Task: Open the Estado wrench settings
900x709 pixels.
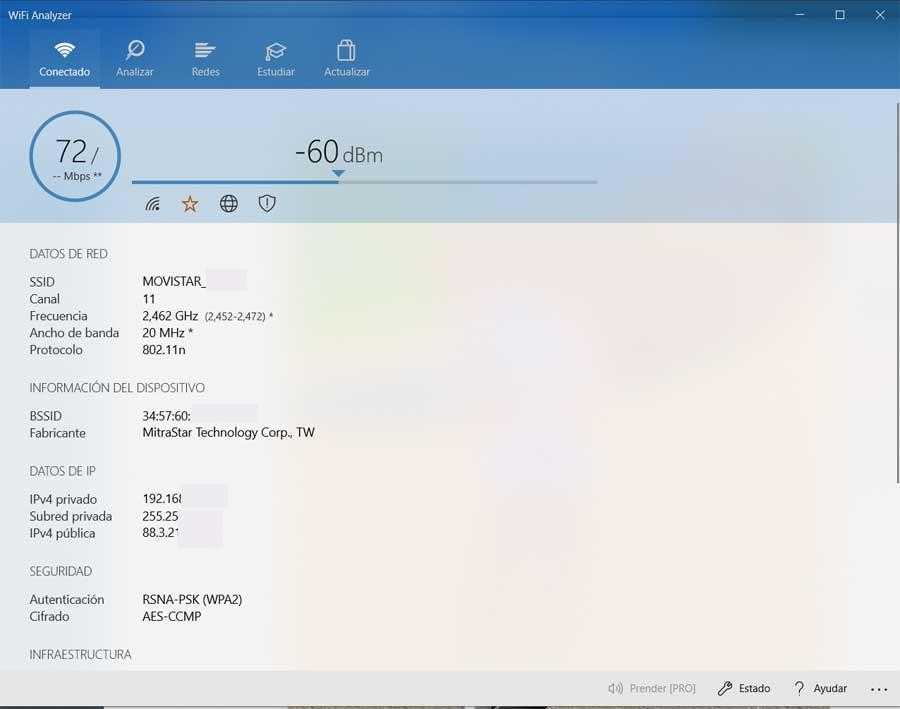Action: (x=744, y=688)
